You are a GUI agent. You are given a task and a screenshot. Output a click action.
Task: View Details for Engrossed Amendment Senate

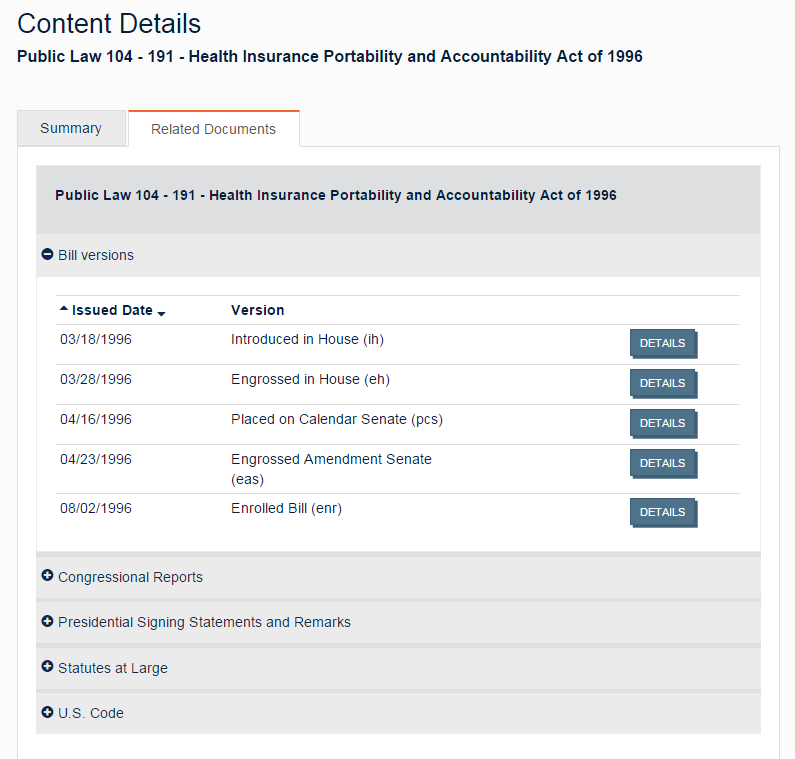tap(662, 463)
